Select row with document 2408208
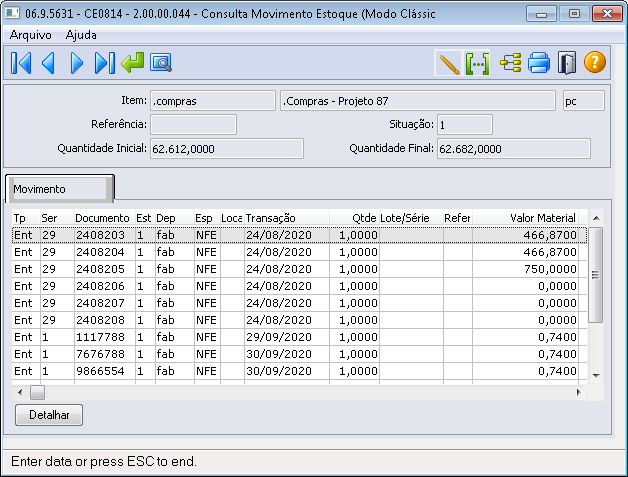This screenshot has width=628, height=477. click(299, 320)
